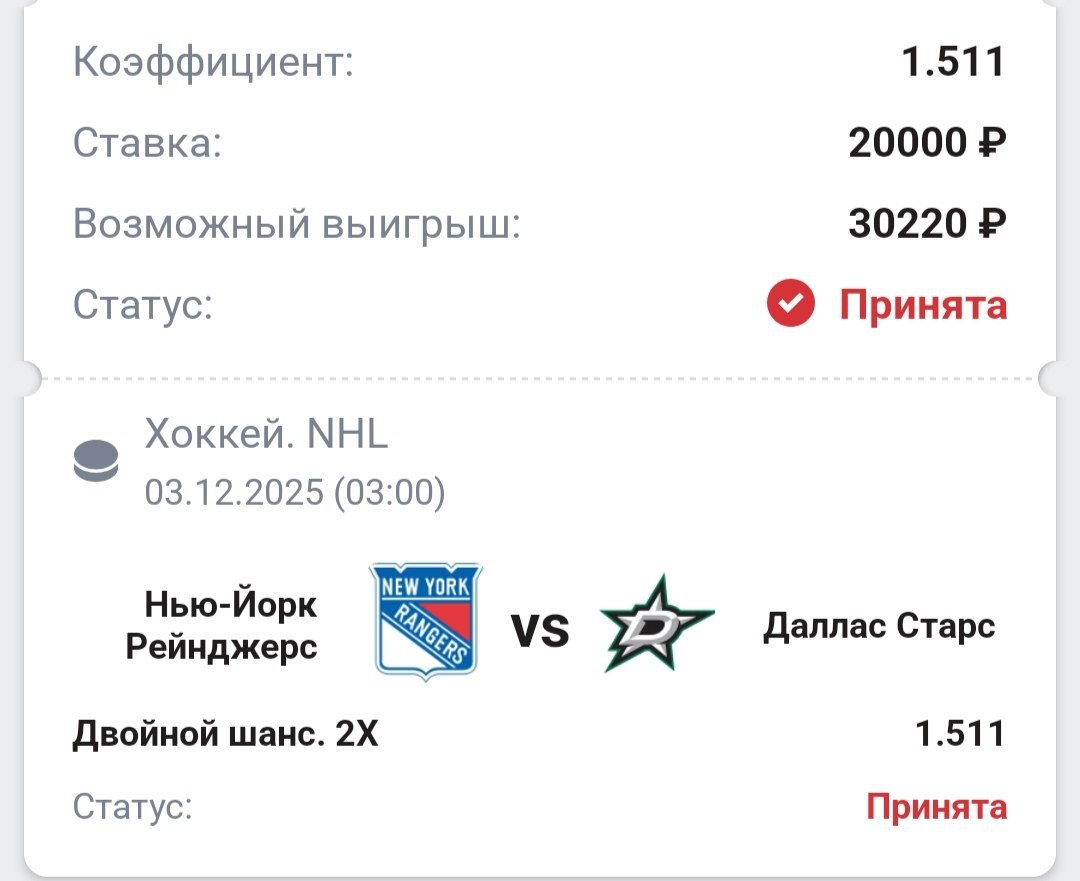
Task: Click the top bold Принята status text
Action: [x=922, y=304]
